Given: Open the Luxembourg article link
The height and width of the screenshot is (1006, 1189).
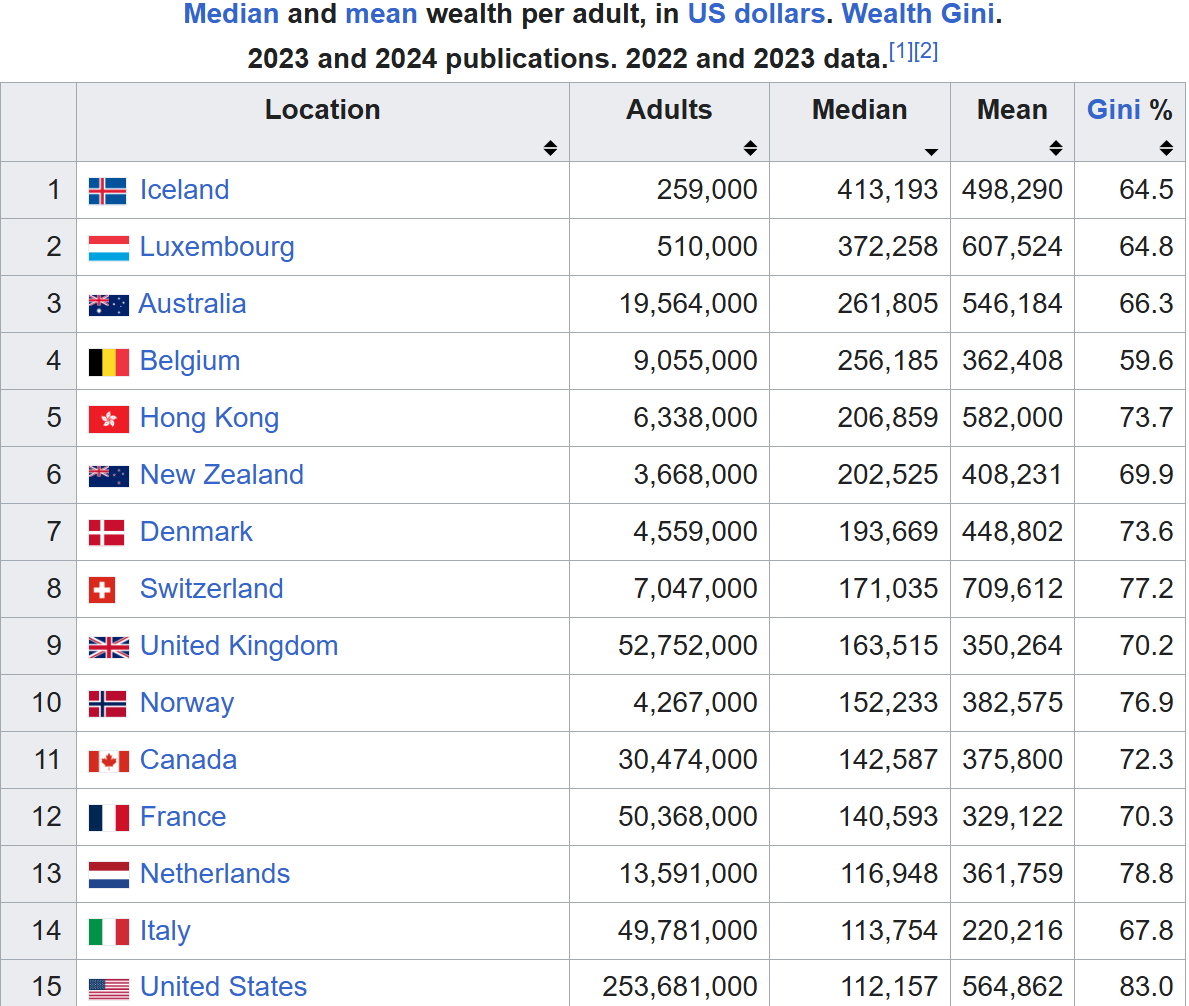Looking at the screenshot, I should tap(217, 247).
